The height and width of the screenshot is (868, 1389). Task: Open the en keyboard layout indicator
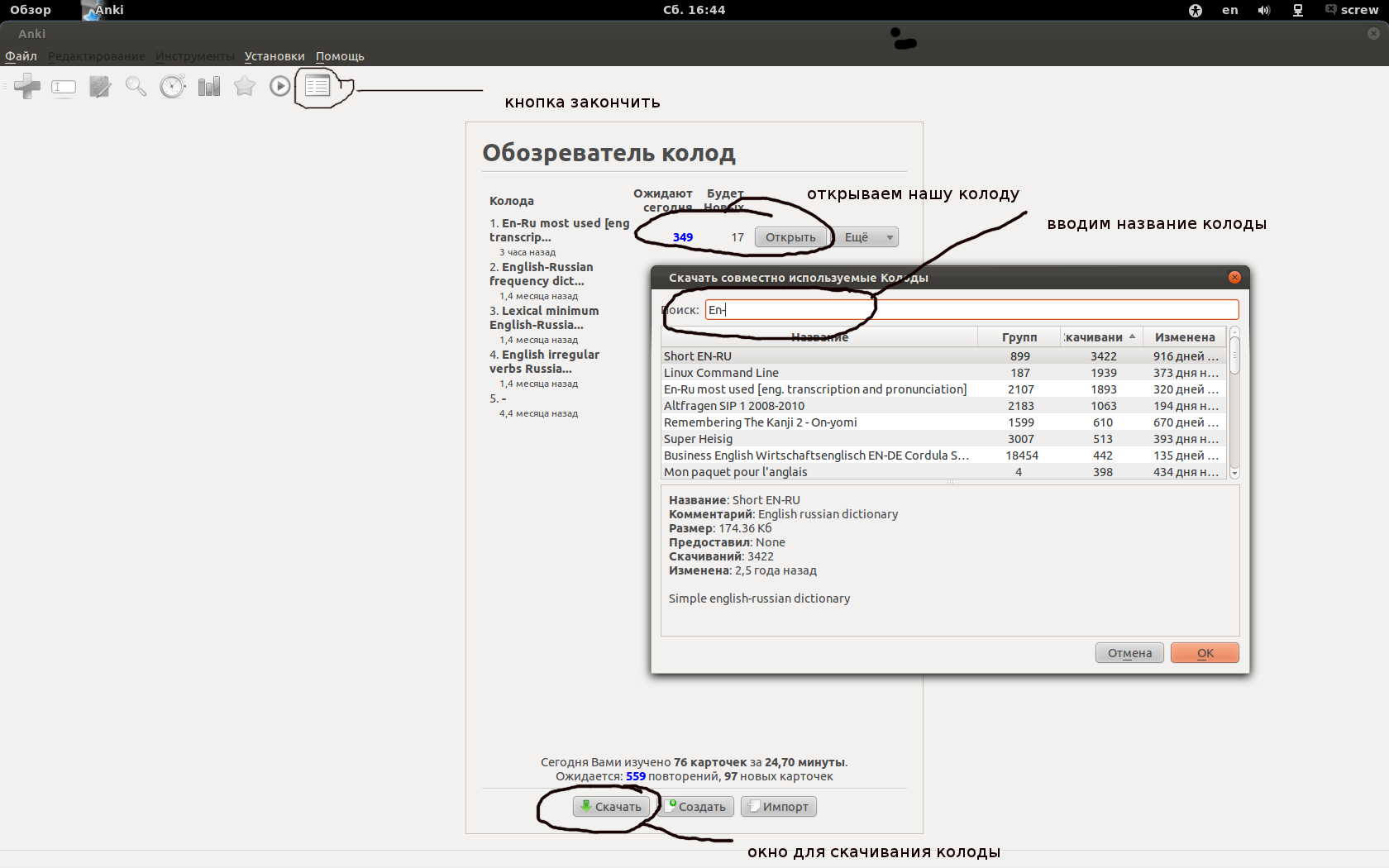click(x=1230, y=10)
